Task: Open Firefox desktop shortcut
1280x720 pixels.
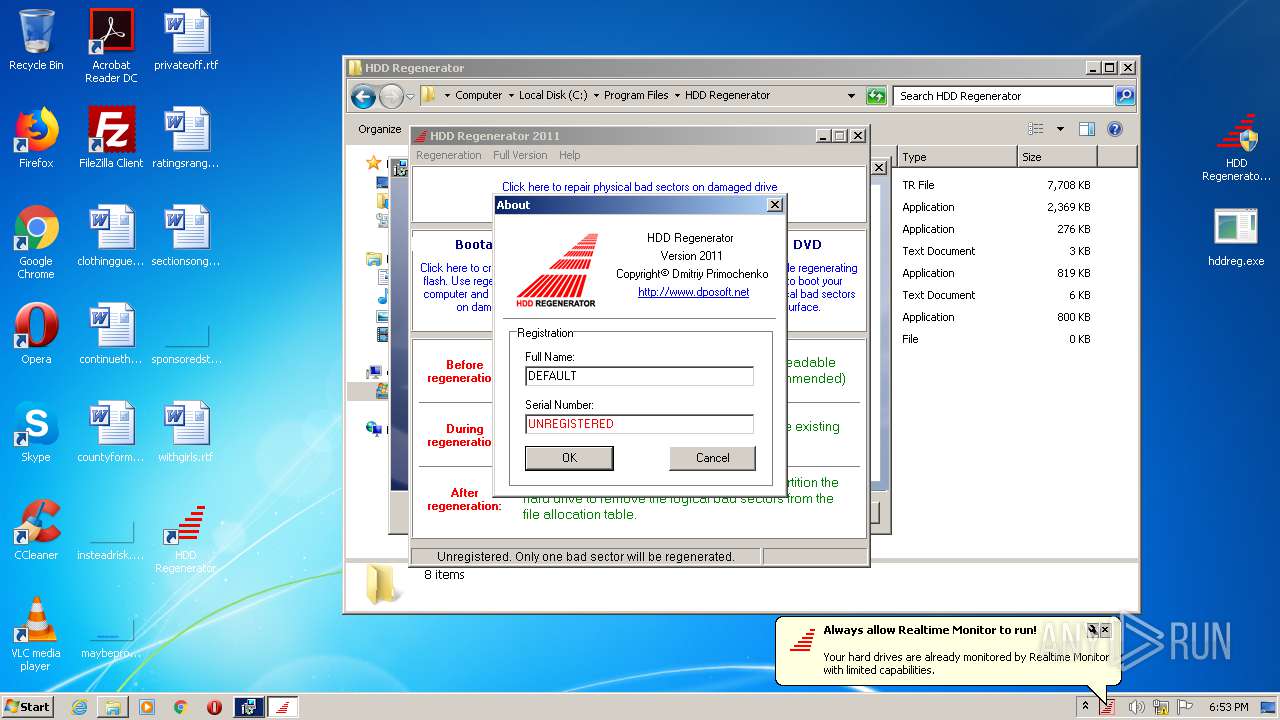Action: click(36, 138)
